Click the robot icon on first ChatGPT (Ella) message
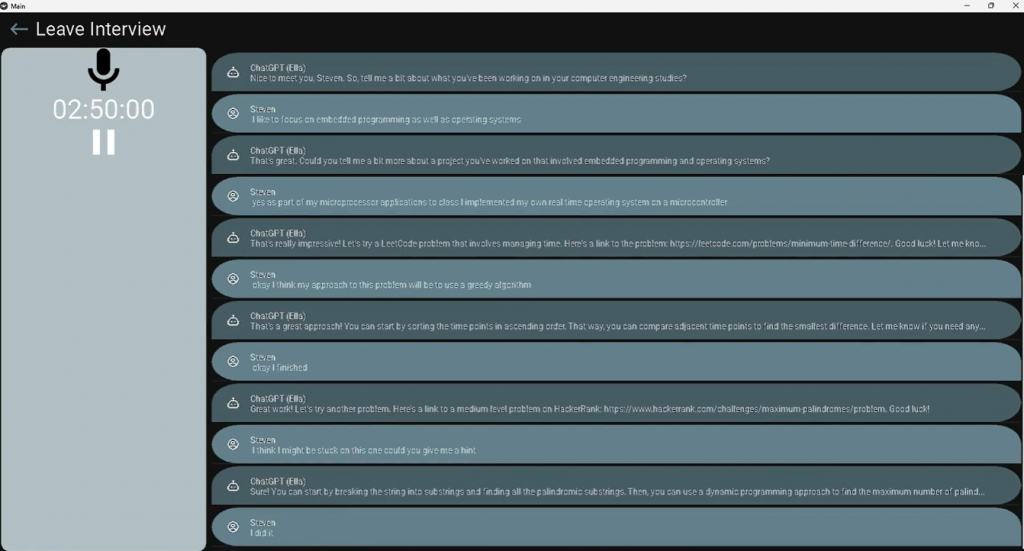The width and height of the screenshot is (1024, 551). (233, 72)
